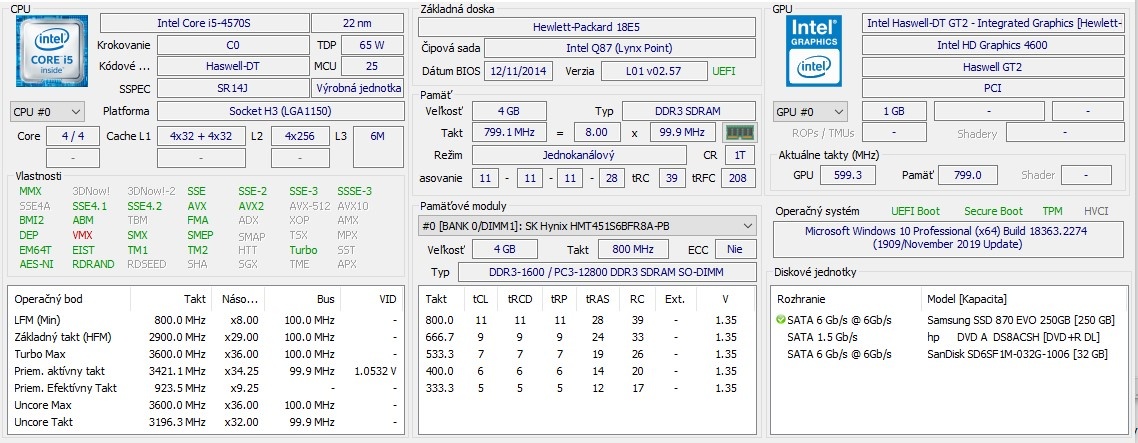Click the Intel HD Graphics 4600 field
The image size is (1138, 443).
992,45
